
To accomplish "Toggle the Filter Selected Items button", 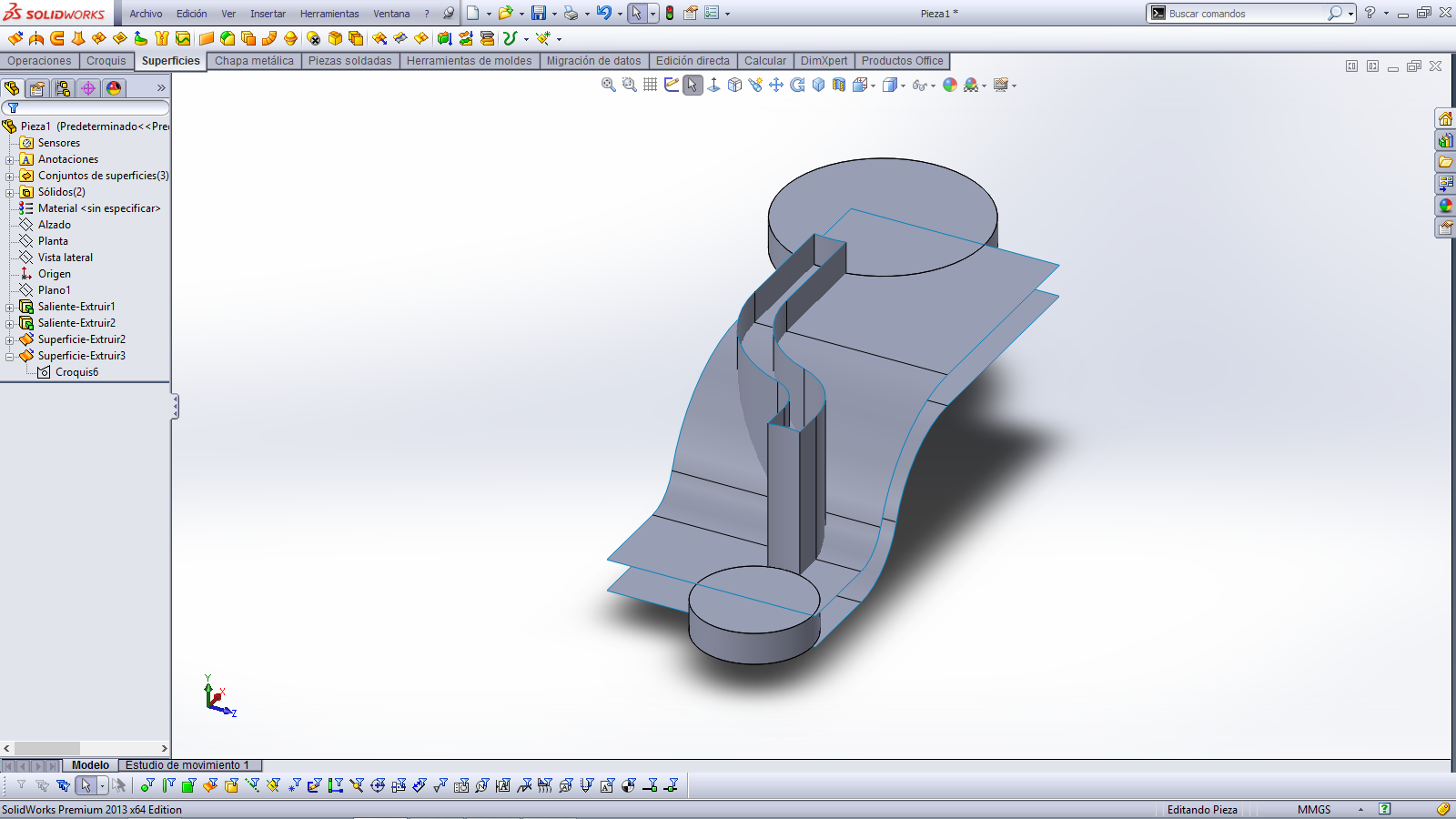I will click(x=21, y=785).
